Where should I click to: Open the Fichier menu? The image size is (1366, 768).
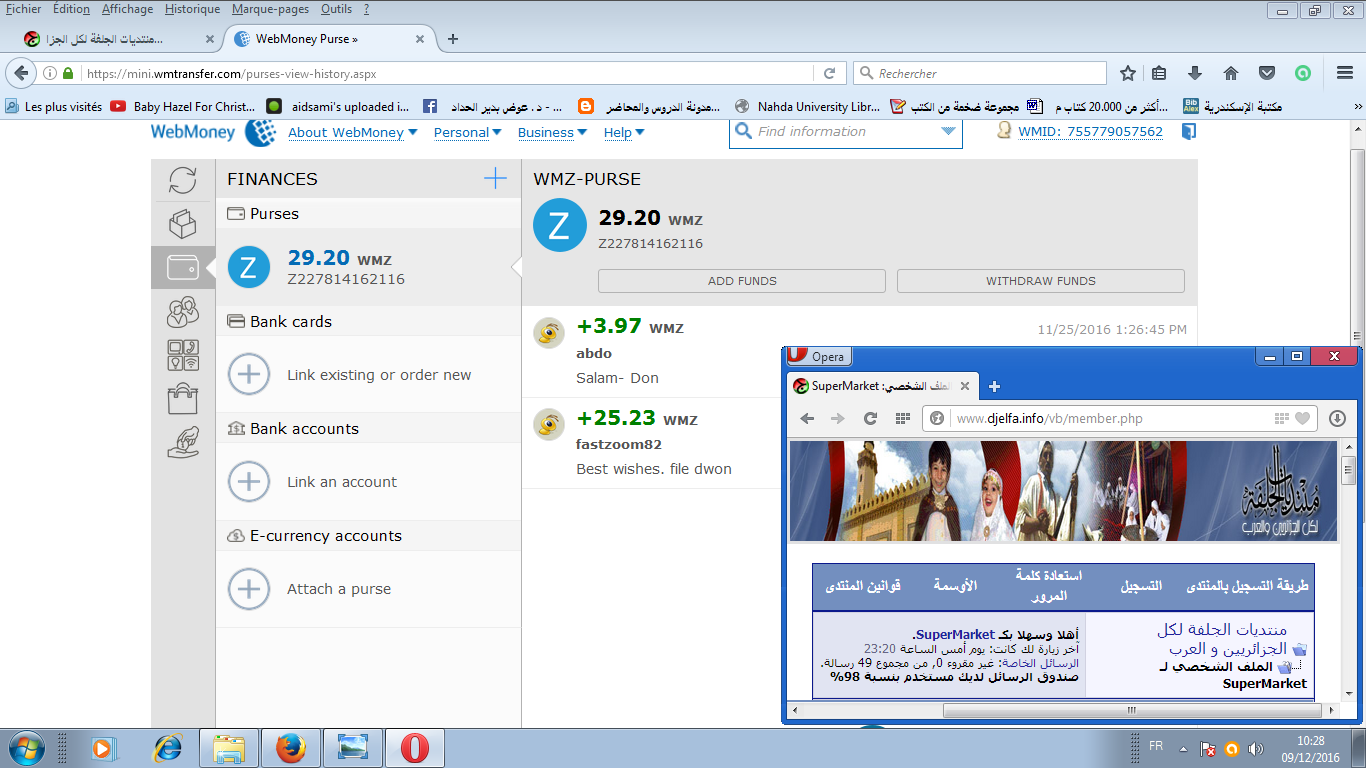click(x=24, y=9)
